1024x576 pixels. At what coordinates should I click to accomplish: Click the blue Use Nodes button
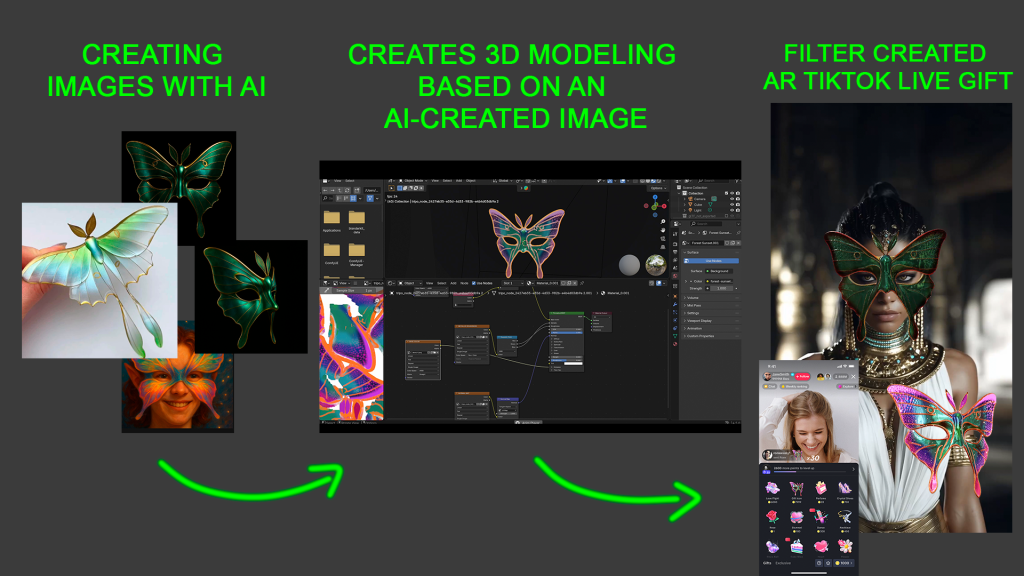pos(712,260)
